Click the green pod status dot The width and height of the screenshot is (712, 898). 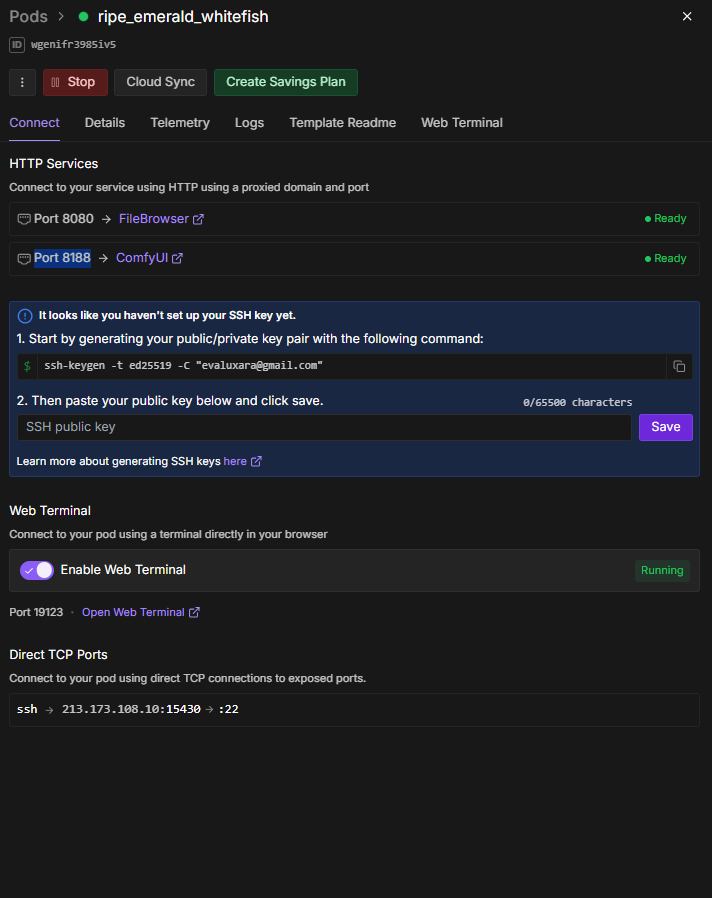[83, 17]
